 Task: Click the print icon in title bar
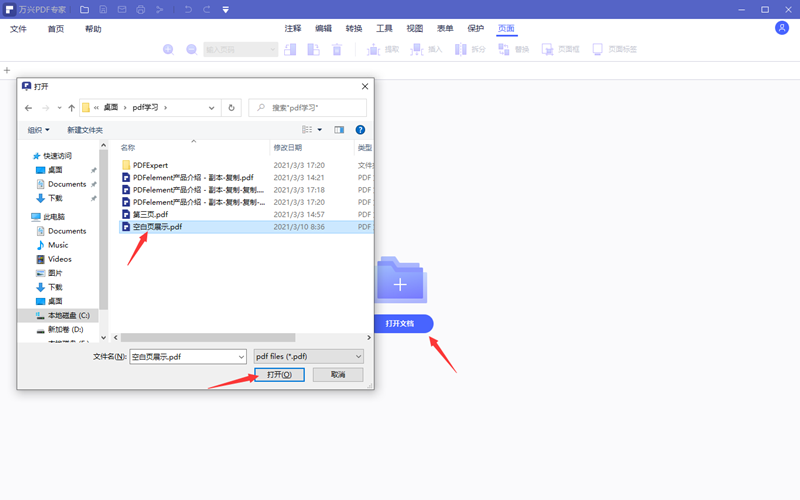pos(140,9)
